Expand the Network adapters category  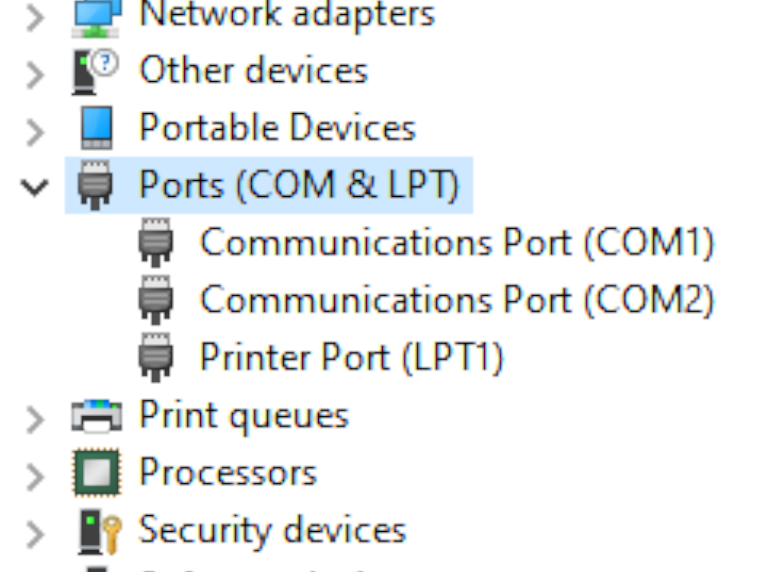pyautogui.click(x=35, y=18)
